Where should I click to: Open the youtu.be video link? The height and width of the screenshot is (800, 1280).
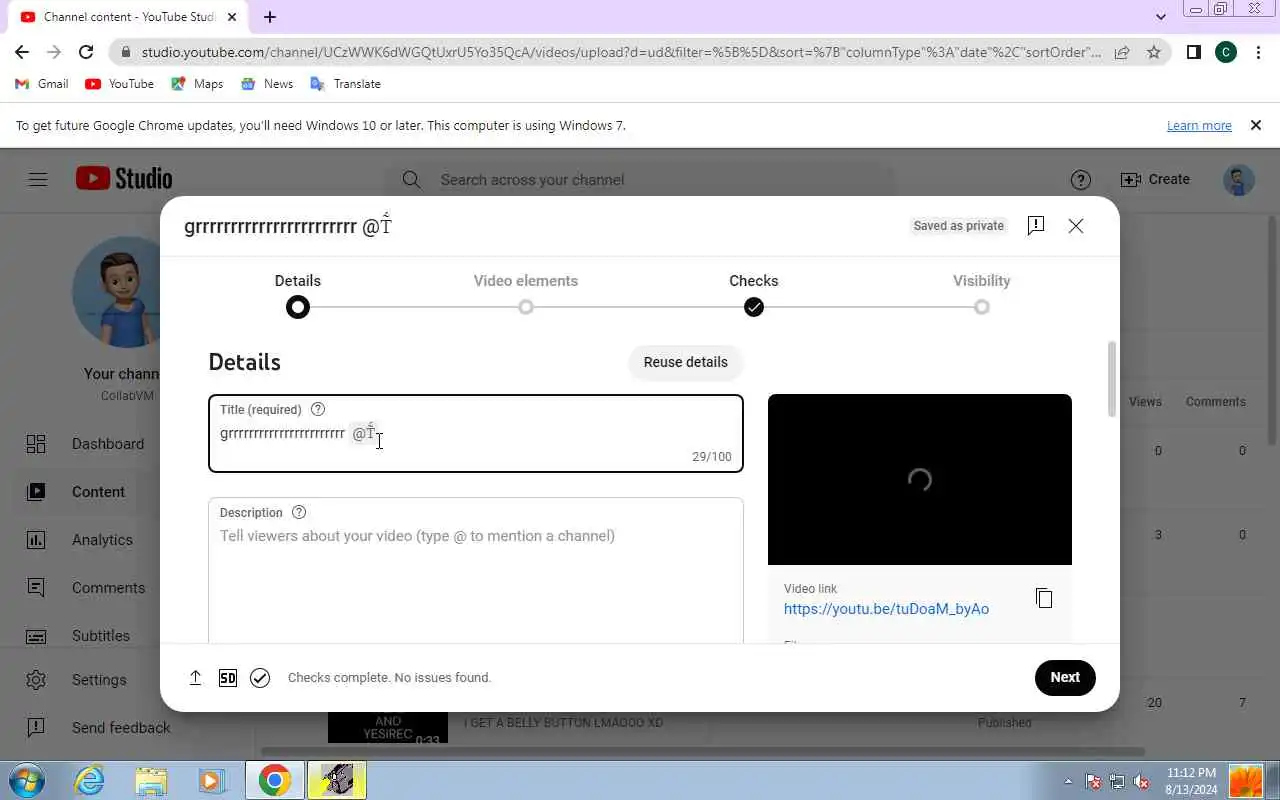tap(886, 609)
